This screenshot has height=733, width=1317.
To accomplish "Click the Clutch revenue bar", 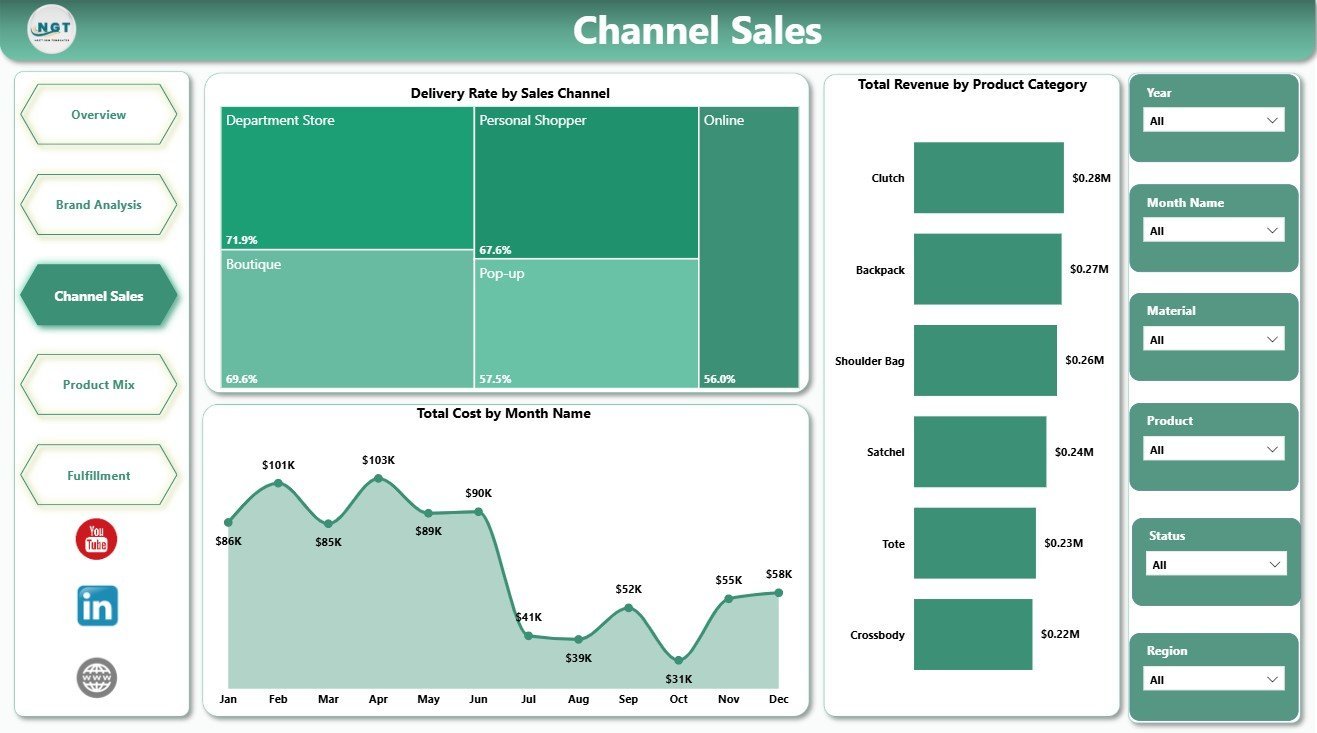I will click(x=989, y=178).
